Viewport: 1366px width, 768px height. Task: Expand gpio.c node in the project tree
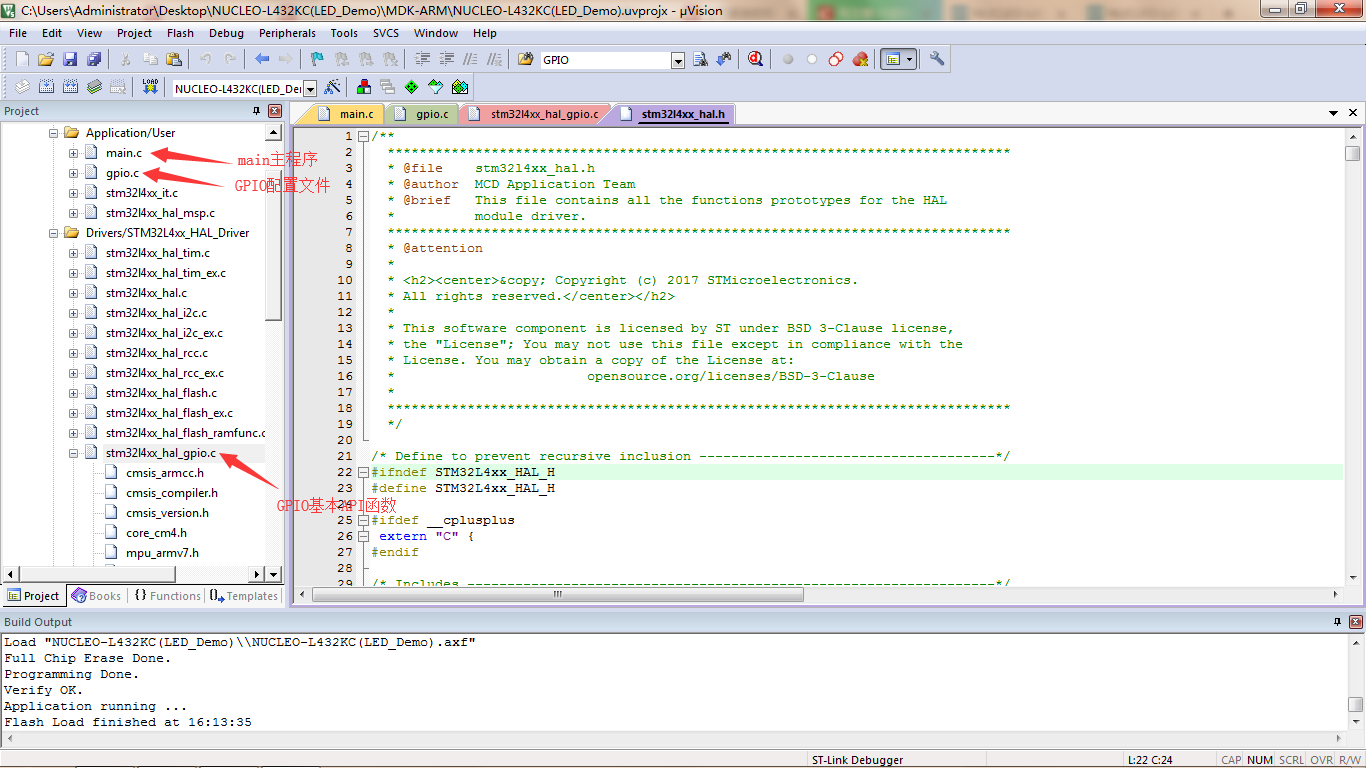click(x=73, y=173)
